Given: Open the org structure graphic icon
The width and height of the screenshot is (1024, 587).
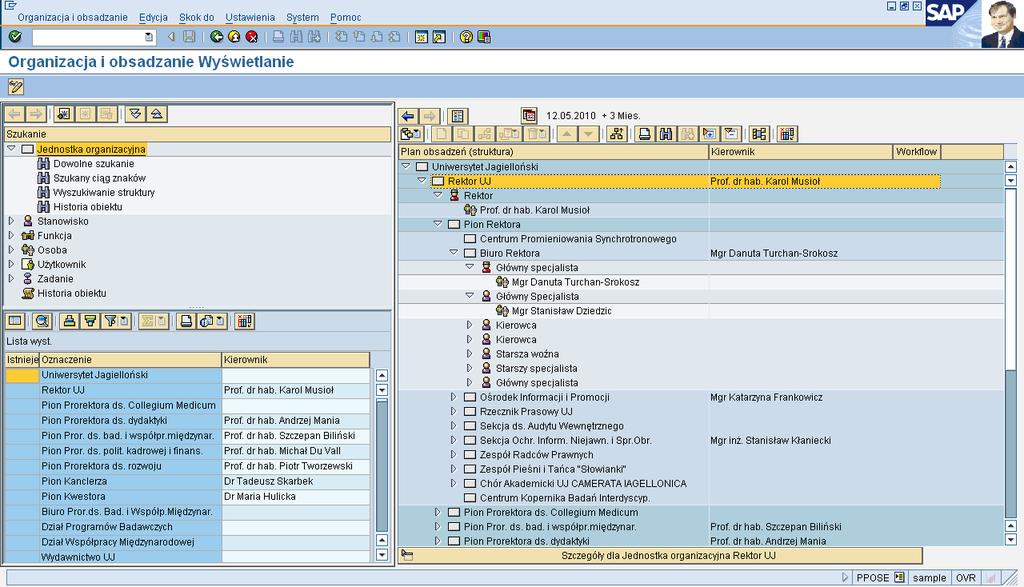Looking at the screenshot, I should [x=759, y=134].
